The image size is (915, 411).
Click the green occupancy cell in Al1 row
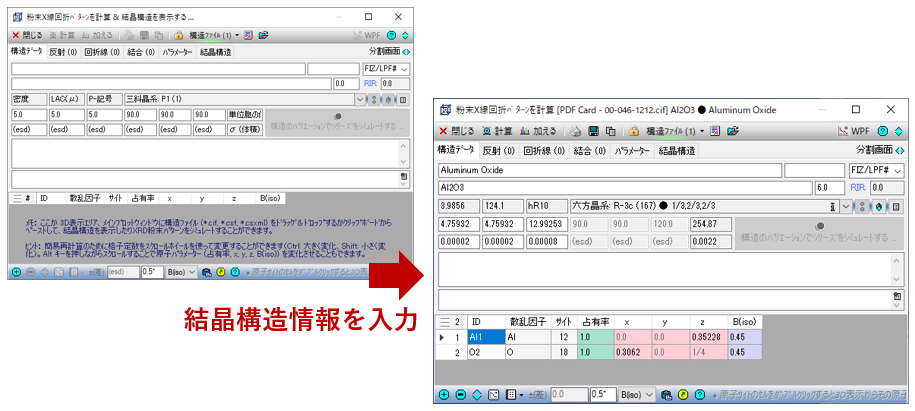tap(595, 337)
